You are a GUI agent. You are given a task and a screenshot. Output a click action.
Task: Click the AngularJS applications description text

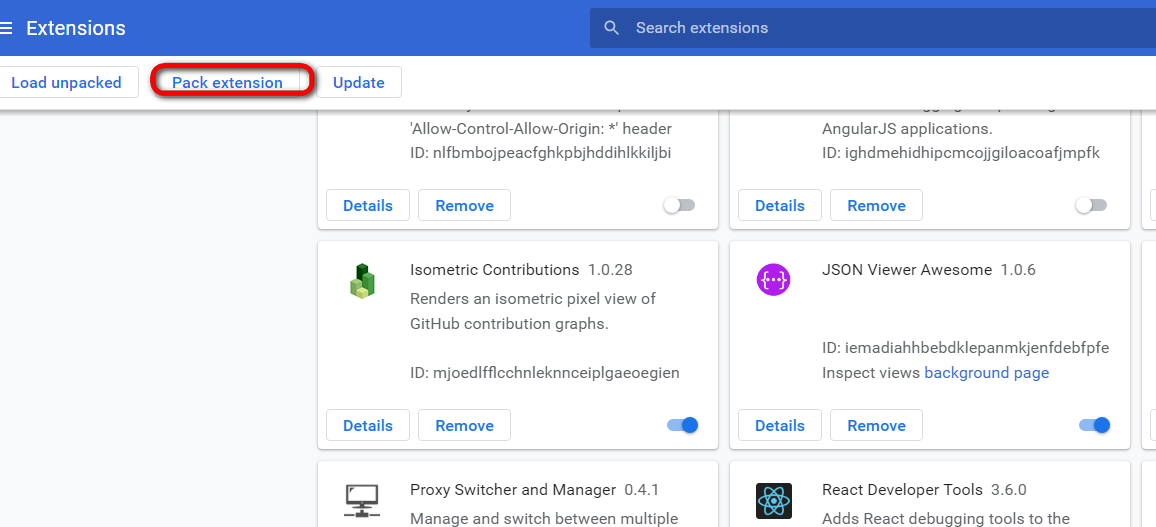click(x=908, y=129)
